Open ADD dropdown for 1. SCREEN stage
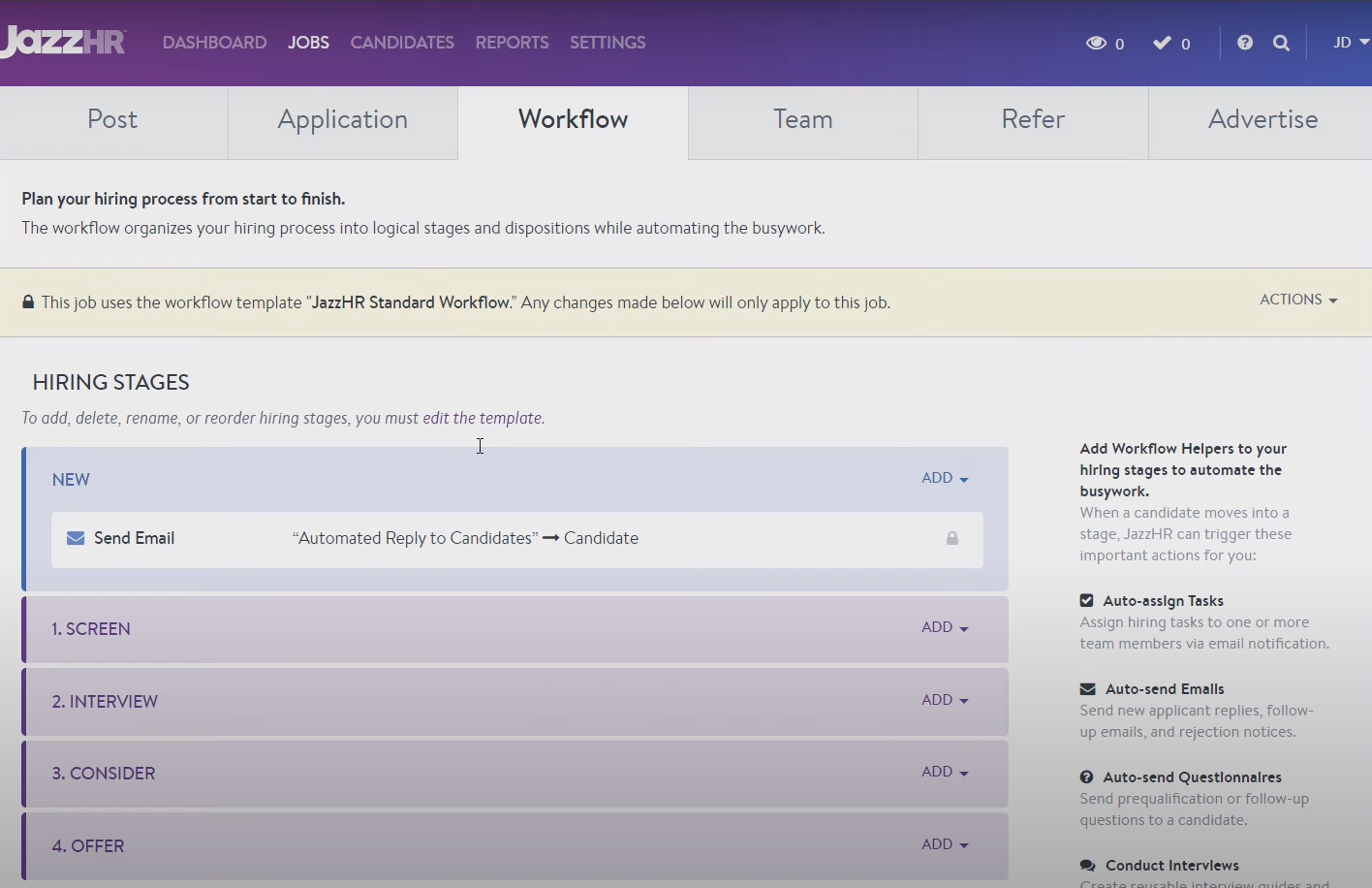1372x888 pixels. 945,627
